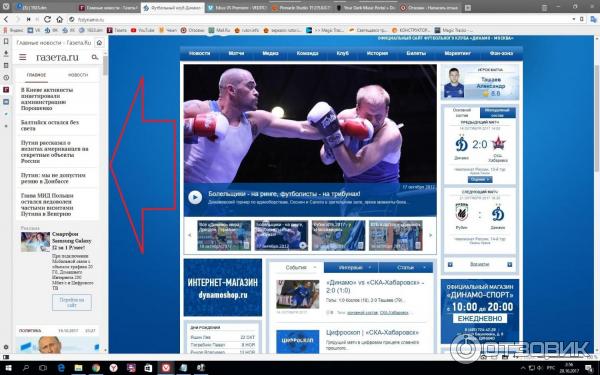Image resolution: width=600 pixels, height=375 pixels.
Task: Show hidden system tray icons
Action: coord(523,368)
